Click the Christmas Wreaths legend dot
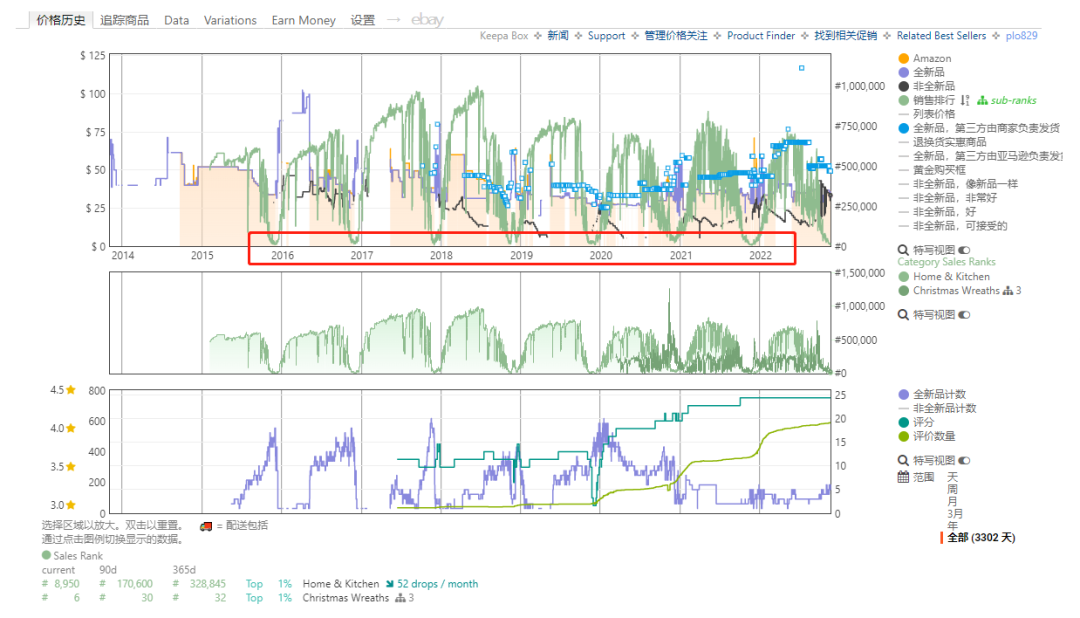 coord(904,291)
